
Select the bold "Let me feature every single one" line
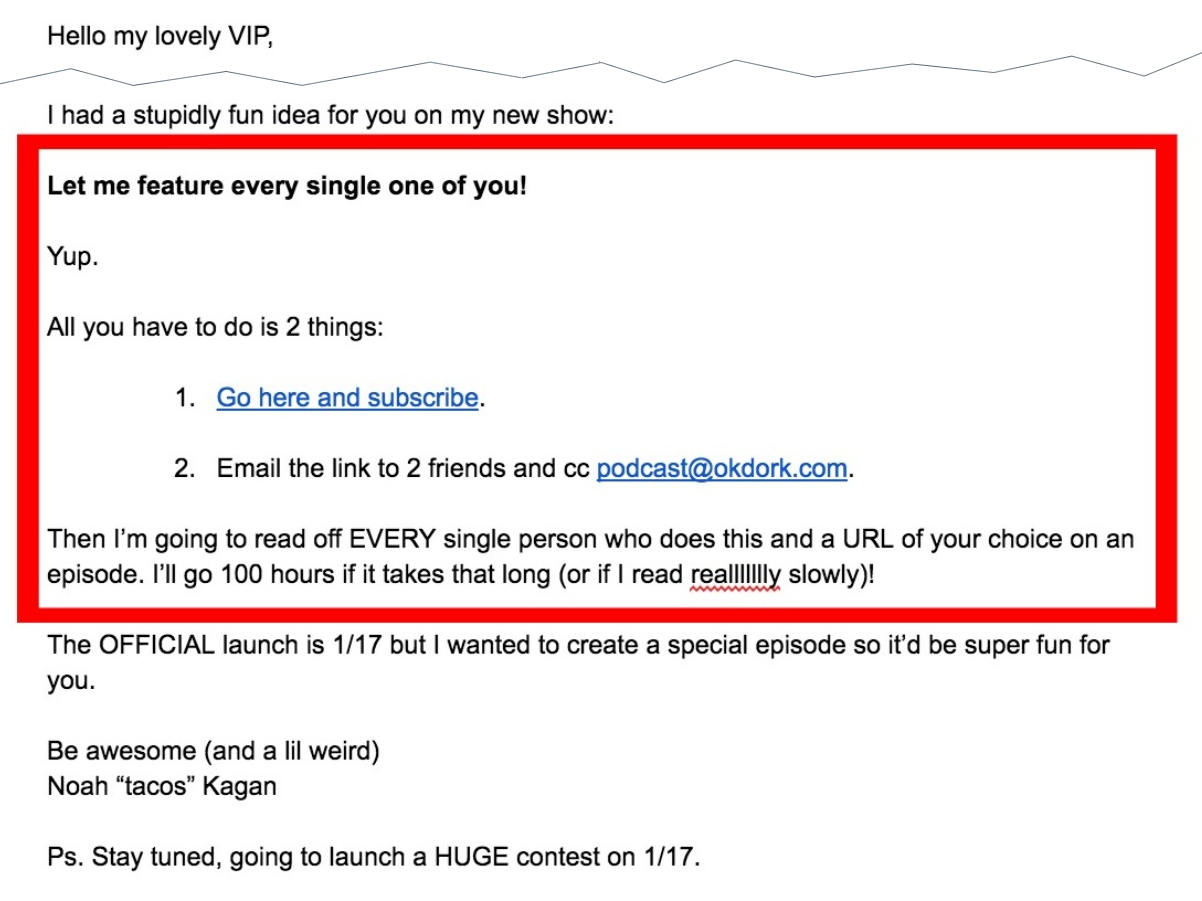point(286,186)
